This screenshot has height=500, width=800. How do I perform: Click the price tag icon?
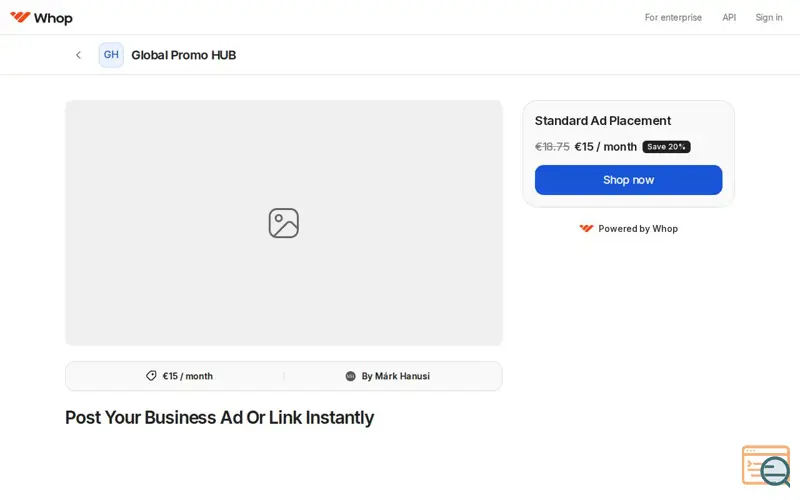(x=151, y=376)
